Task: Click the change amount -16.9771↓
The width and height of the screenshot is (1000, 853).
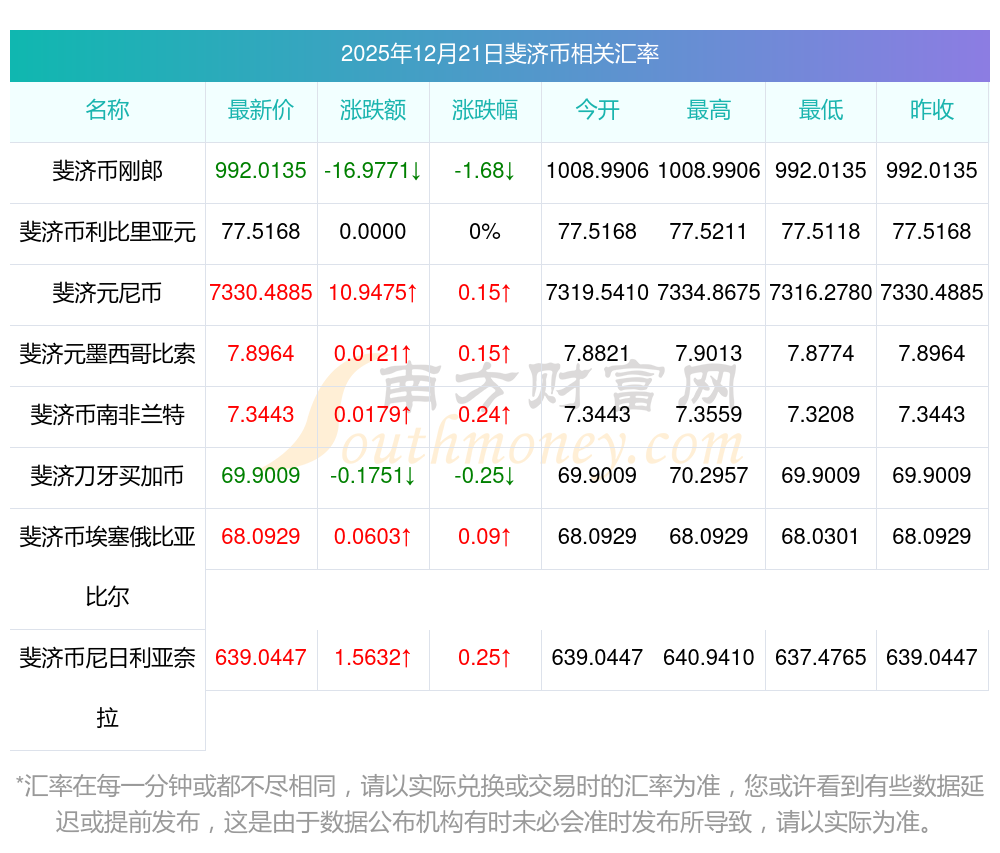Action: coord(373,171)
